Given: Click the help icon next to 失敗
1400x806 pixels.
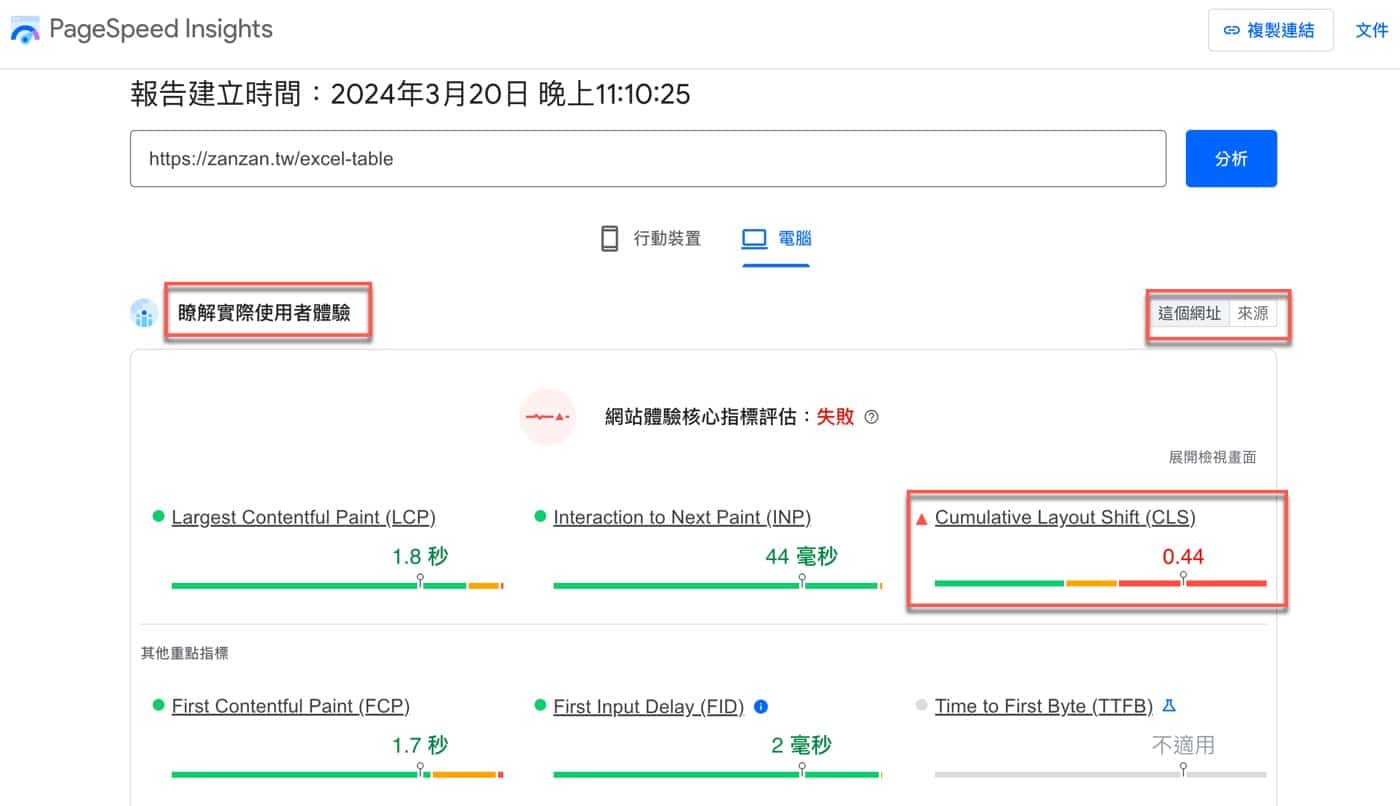Looking at the screenshot, I should pos(871,417).
